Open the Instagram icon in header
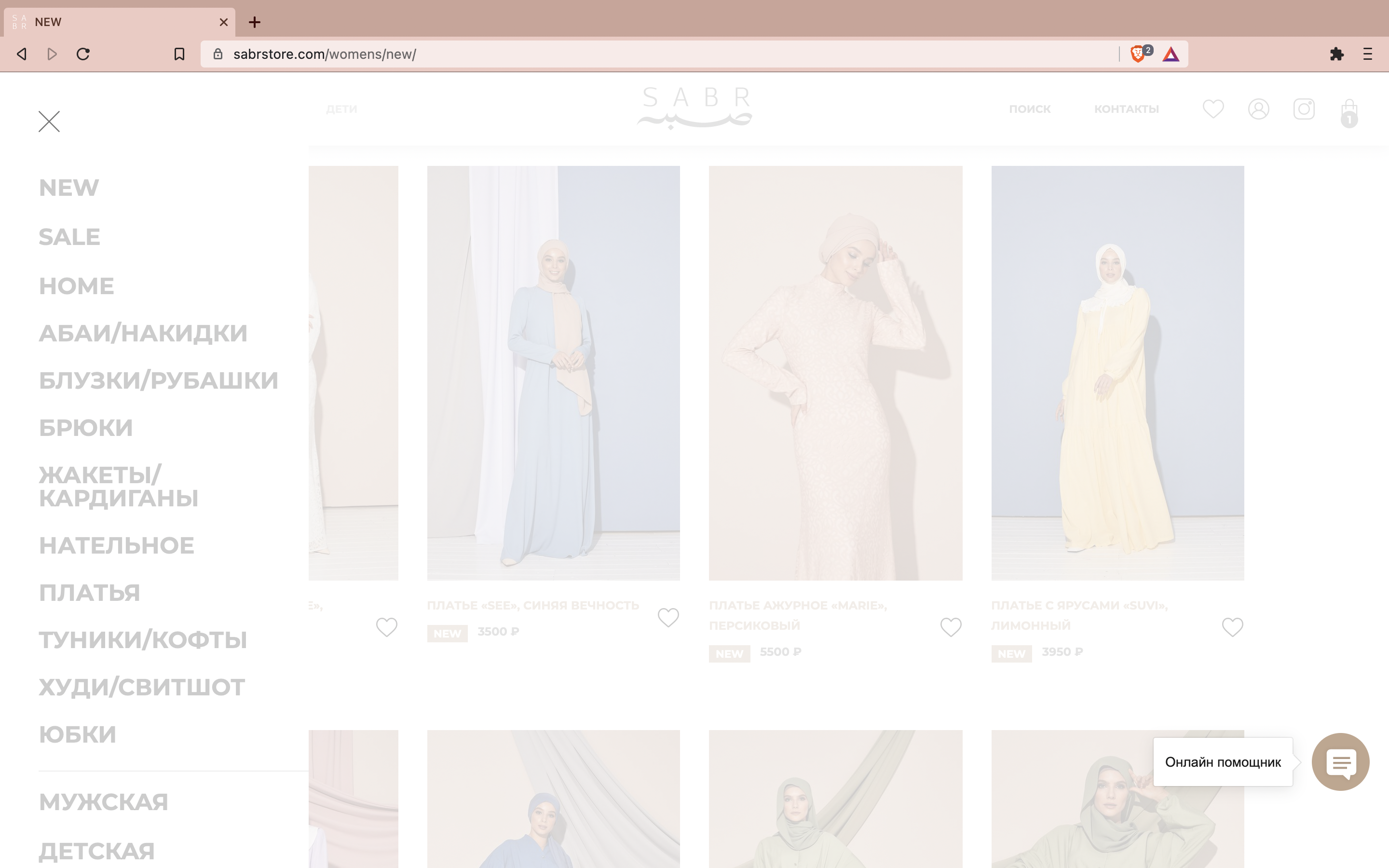 [x=1304, y=108]
